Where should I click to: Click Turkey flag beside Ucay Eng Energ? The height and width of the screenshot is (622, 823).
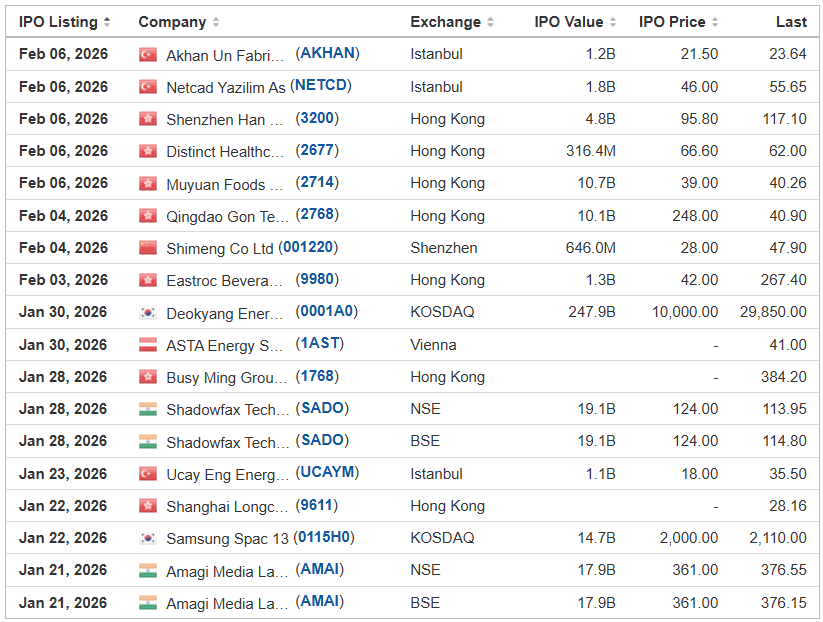[147, 474]
